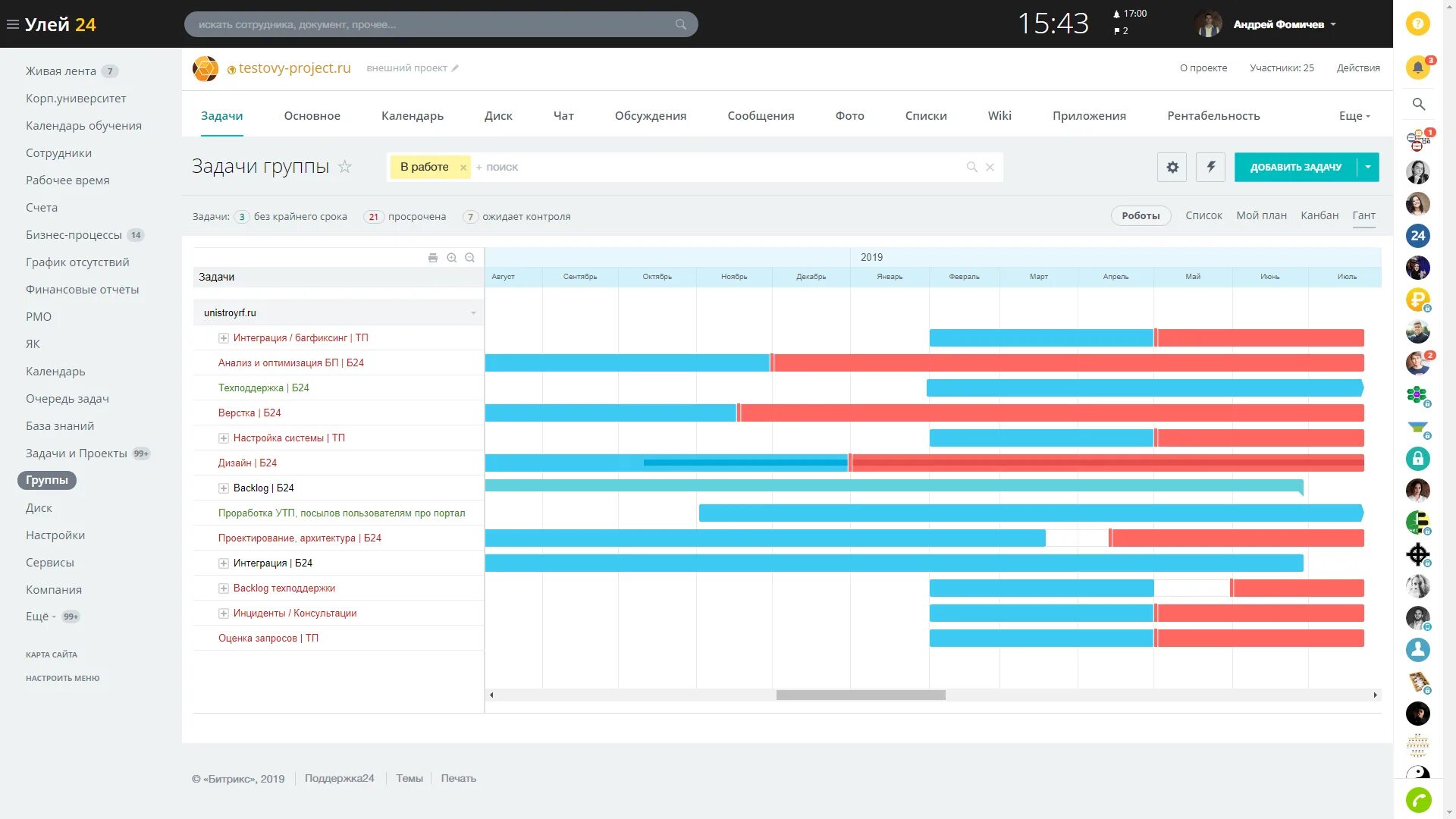1456x819 pixels.
Task: Zoom out the Gantt timeline
Action: pos(470,258)
